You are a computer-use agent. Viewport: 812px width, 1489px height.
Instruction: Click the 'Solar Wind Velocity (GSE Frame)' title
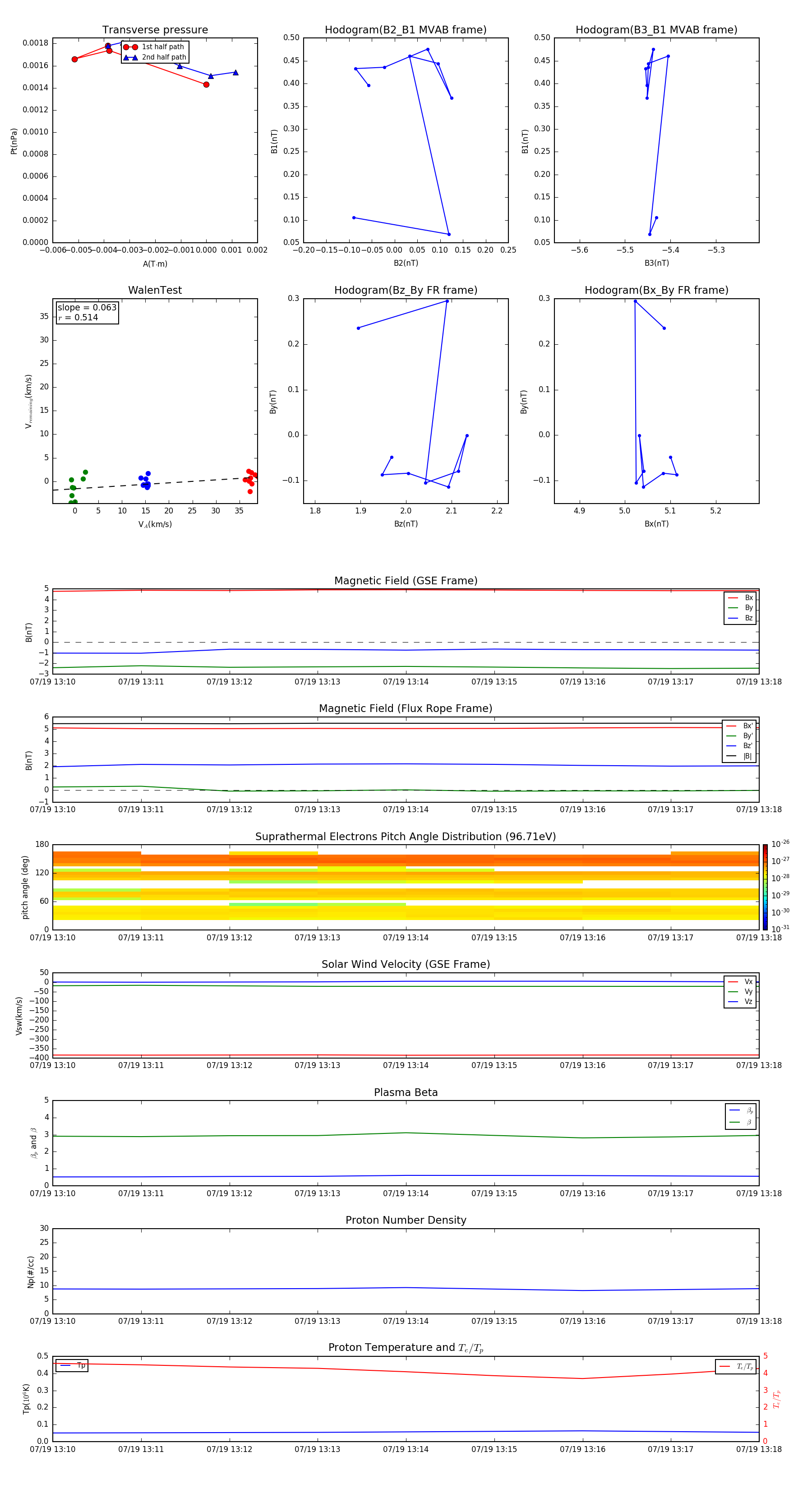pos(406,965)
